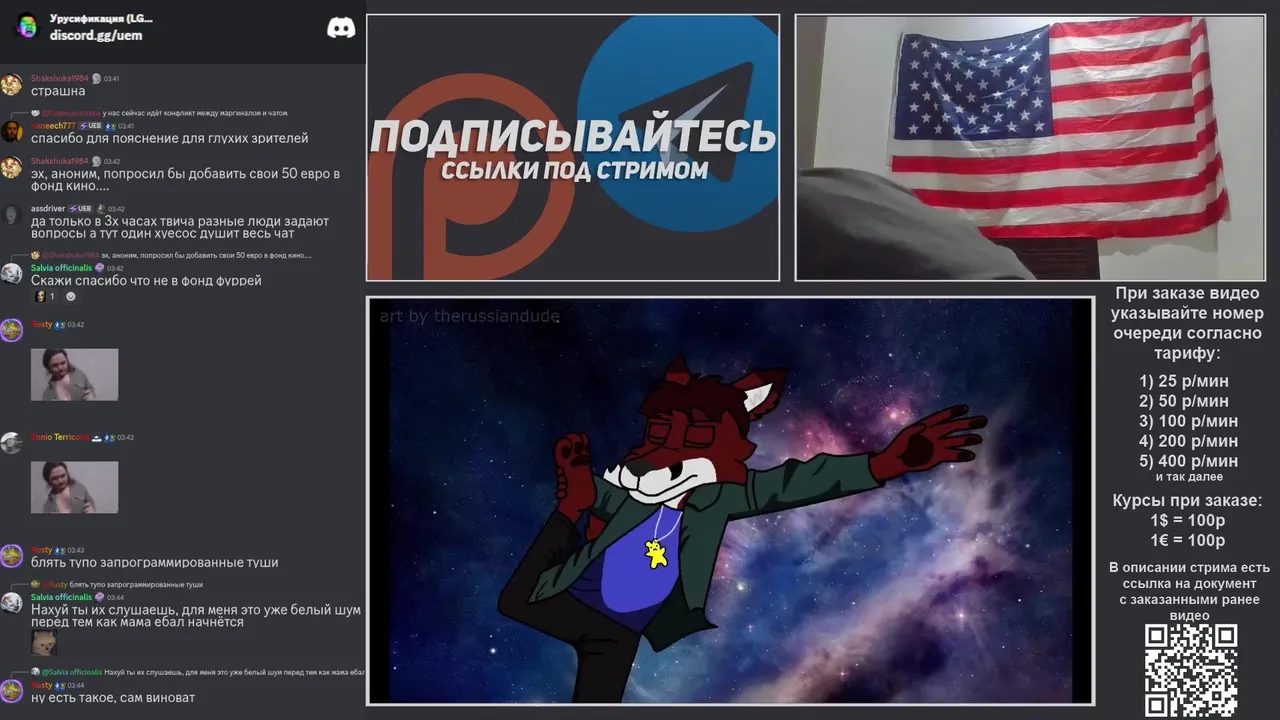Click Rusty's avatar on the 03:43 message
The height and width of the screenshot is (720, 1280).
(11, 556)
